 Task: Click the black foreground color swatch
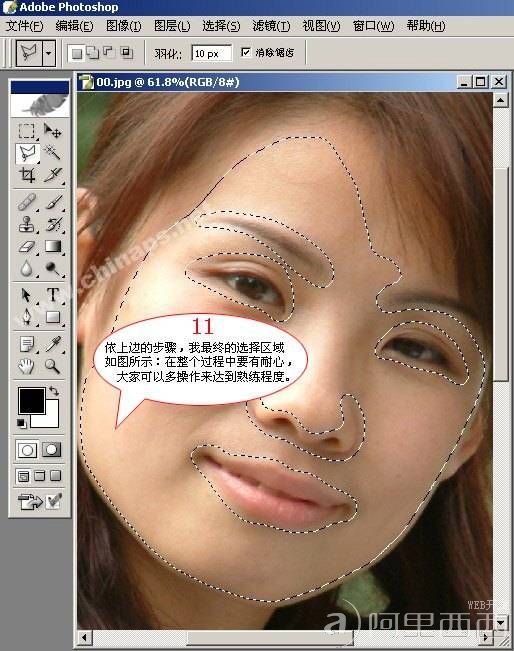(x=32, y=401)
